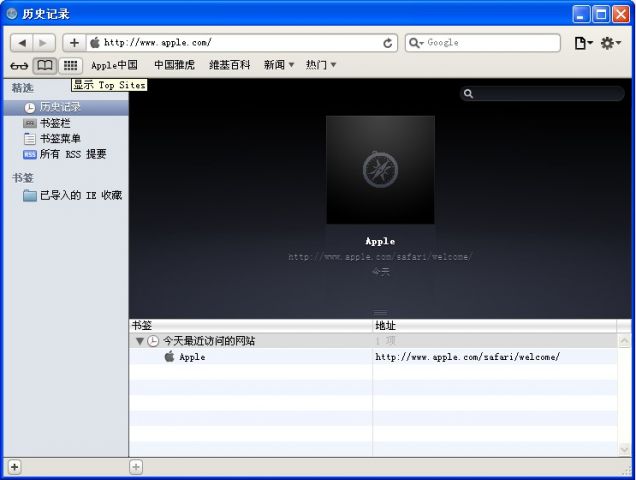Open the 热门 bookmarks dropdown
Screen dimensions: 636x480
point(321,65)
